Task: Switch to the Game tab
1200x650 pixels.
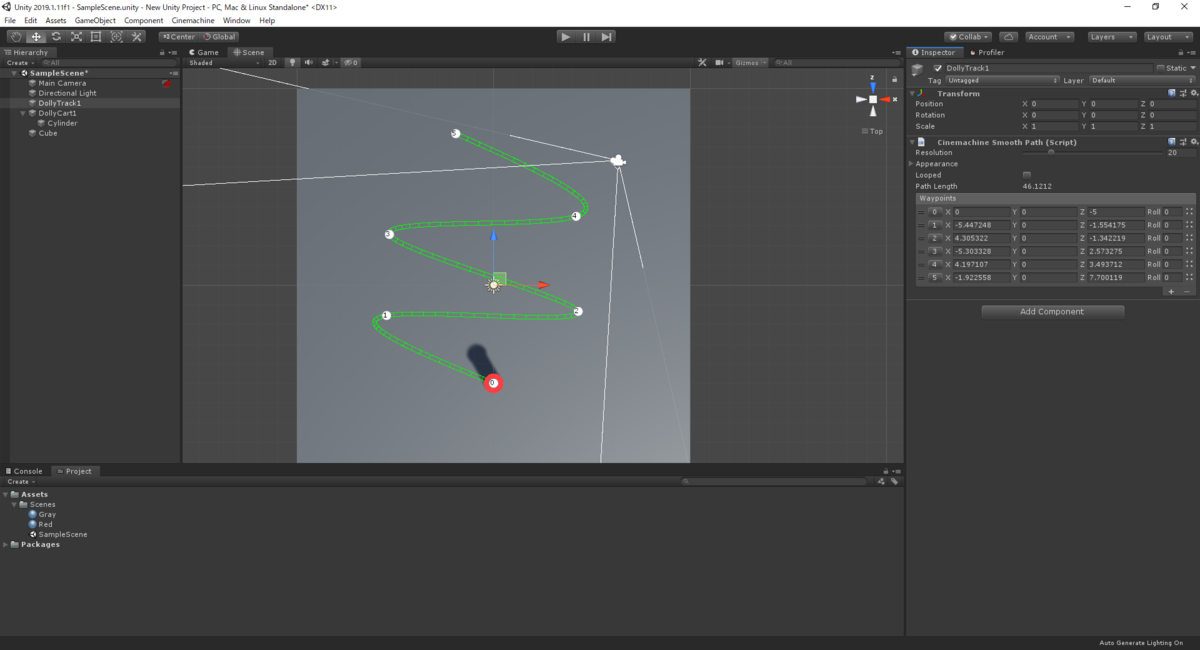Action: pos(204,52)
